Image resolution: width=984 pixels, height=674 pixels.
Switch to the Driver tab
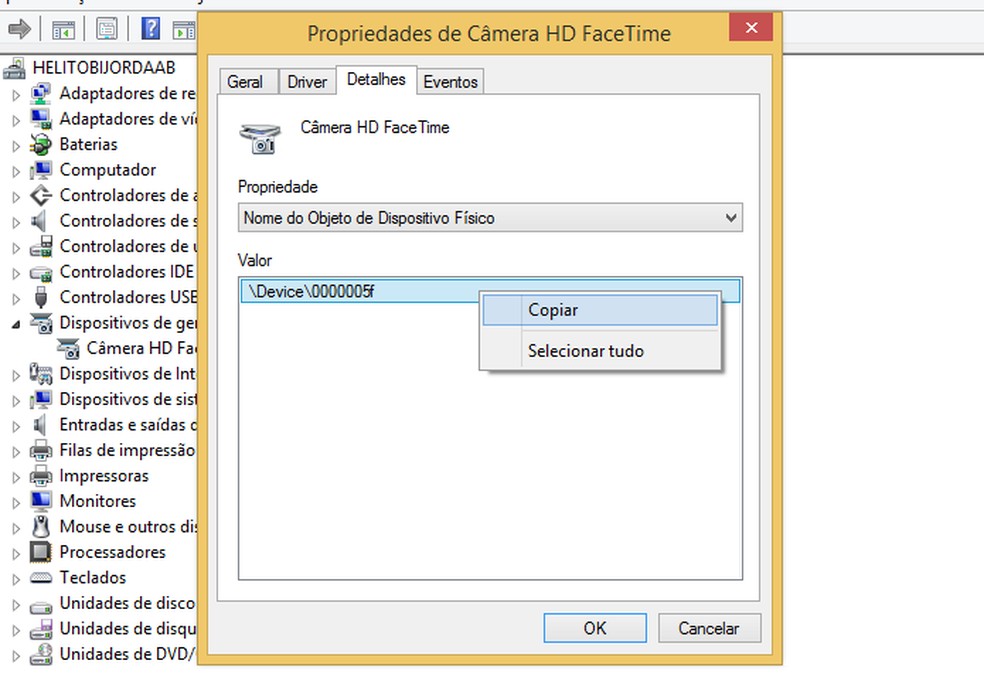[307, 82]
